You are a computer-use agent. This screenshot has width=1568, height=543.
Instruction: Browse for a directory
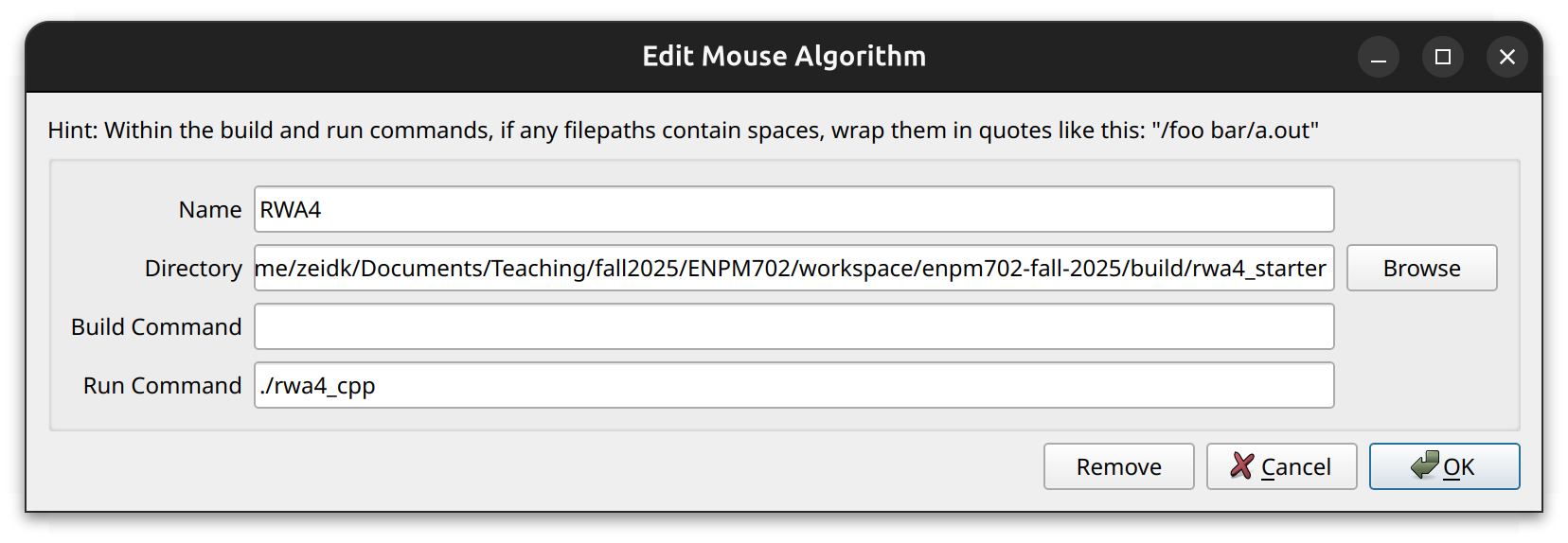pos(1421,268)
